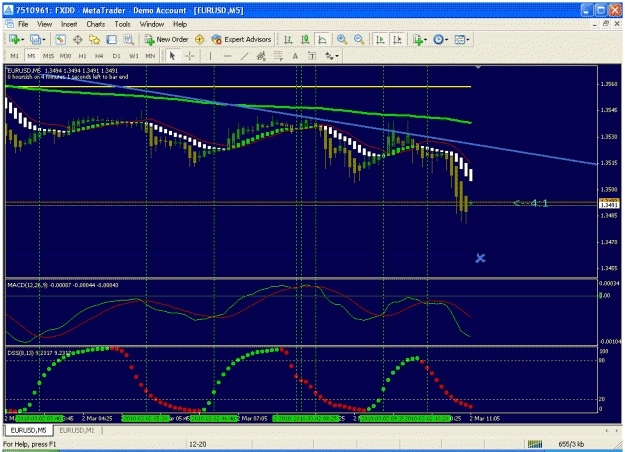The width and height of the screenshot is (625, 452).
Task: Switch to Candlesticks chart display
Action: [x=305, y=39]
